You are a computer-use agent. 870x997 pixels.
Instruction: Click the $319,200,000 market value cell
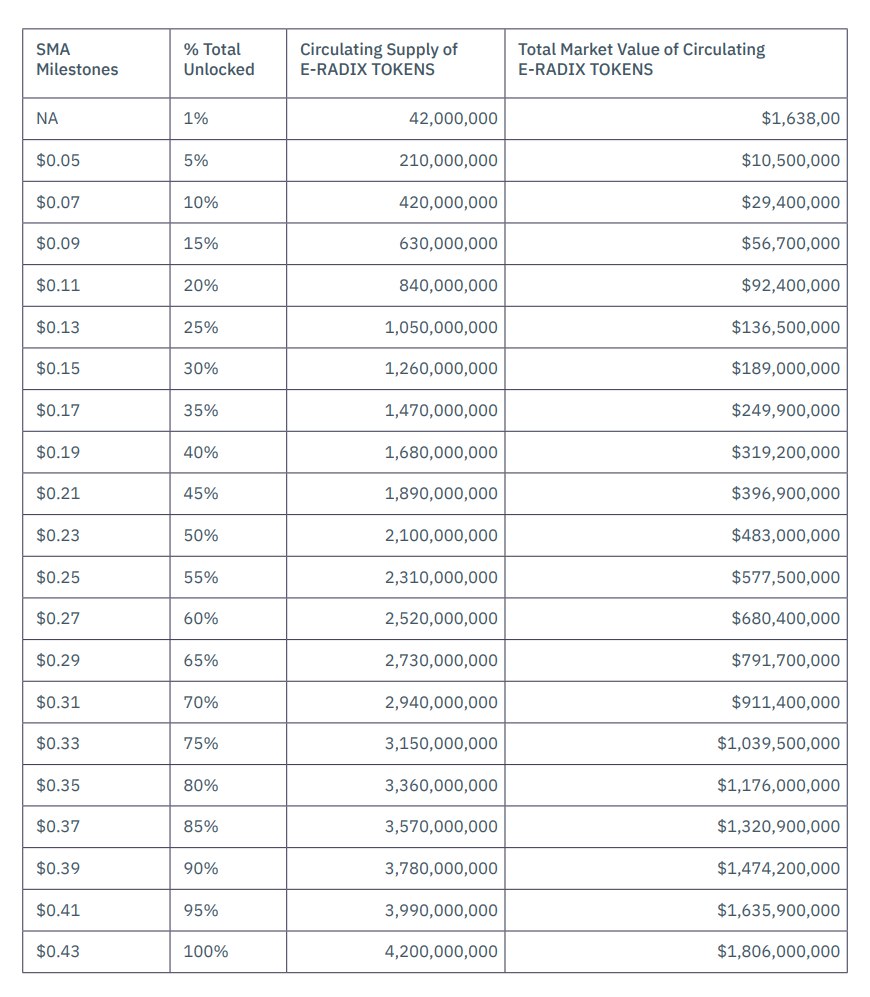[676, 452]
